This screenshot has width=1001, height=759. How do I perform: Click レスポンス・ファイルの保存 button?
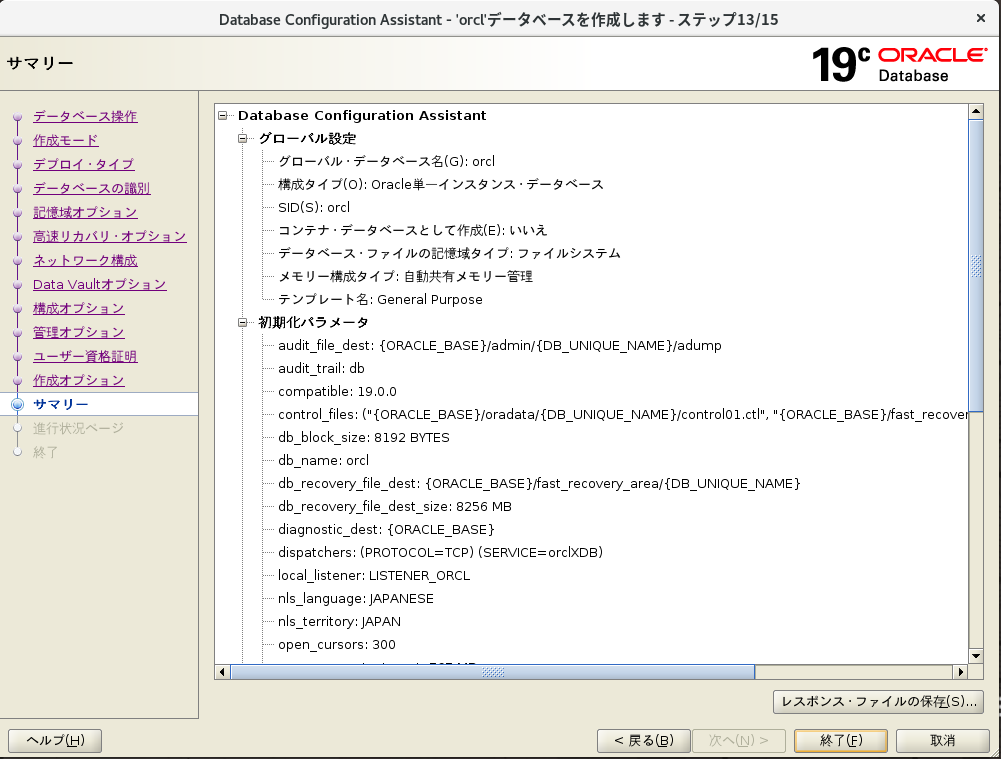tap(878, 702)
